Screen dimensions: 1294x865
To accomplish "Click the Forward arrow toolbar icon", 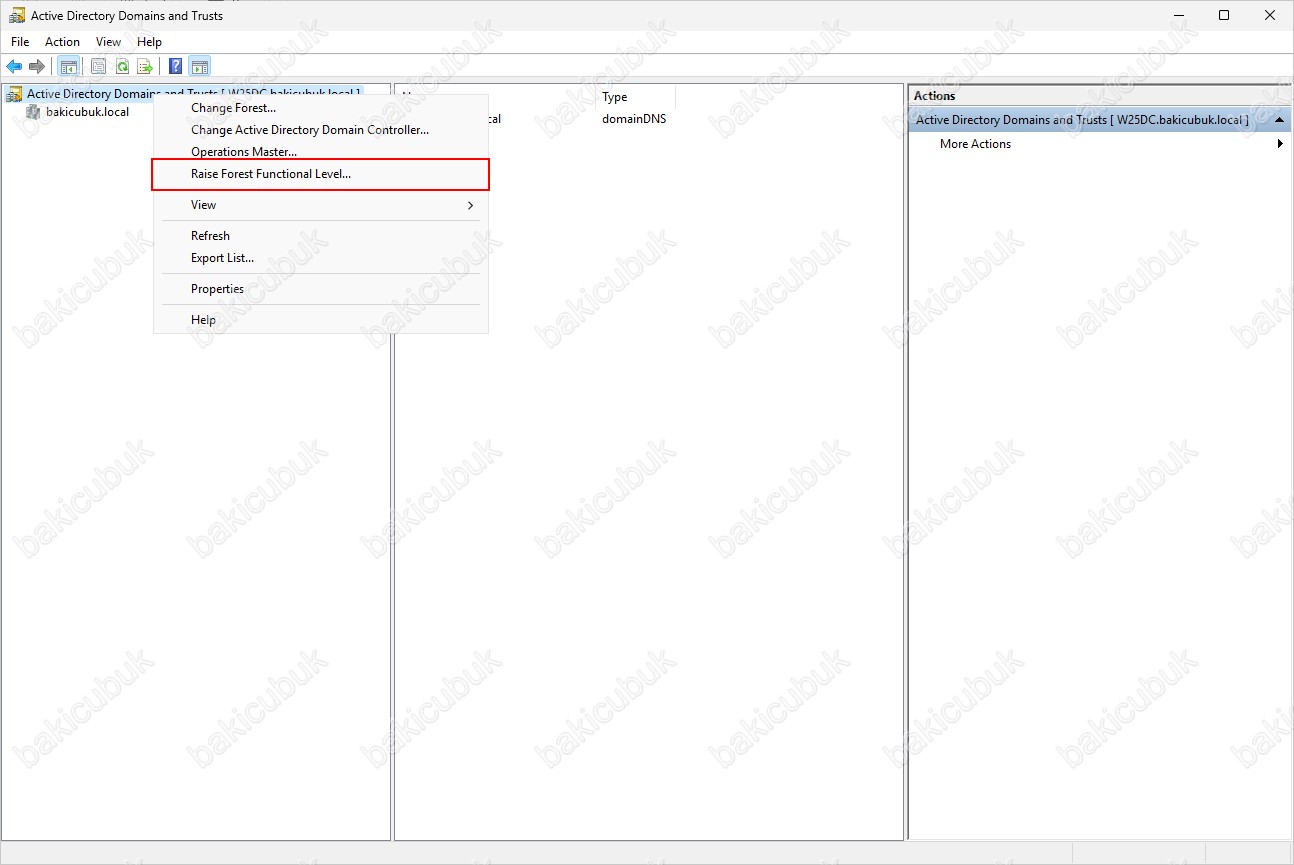I will [x=37, y=67].
